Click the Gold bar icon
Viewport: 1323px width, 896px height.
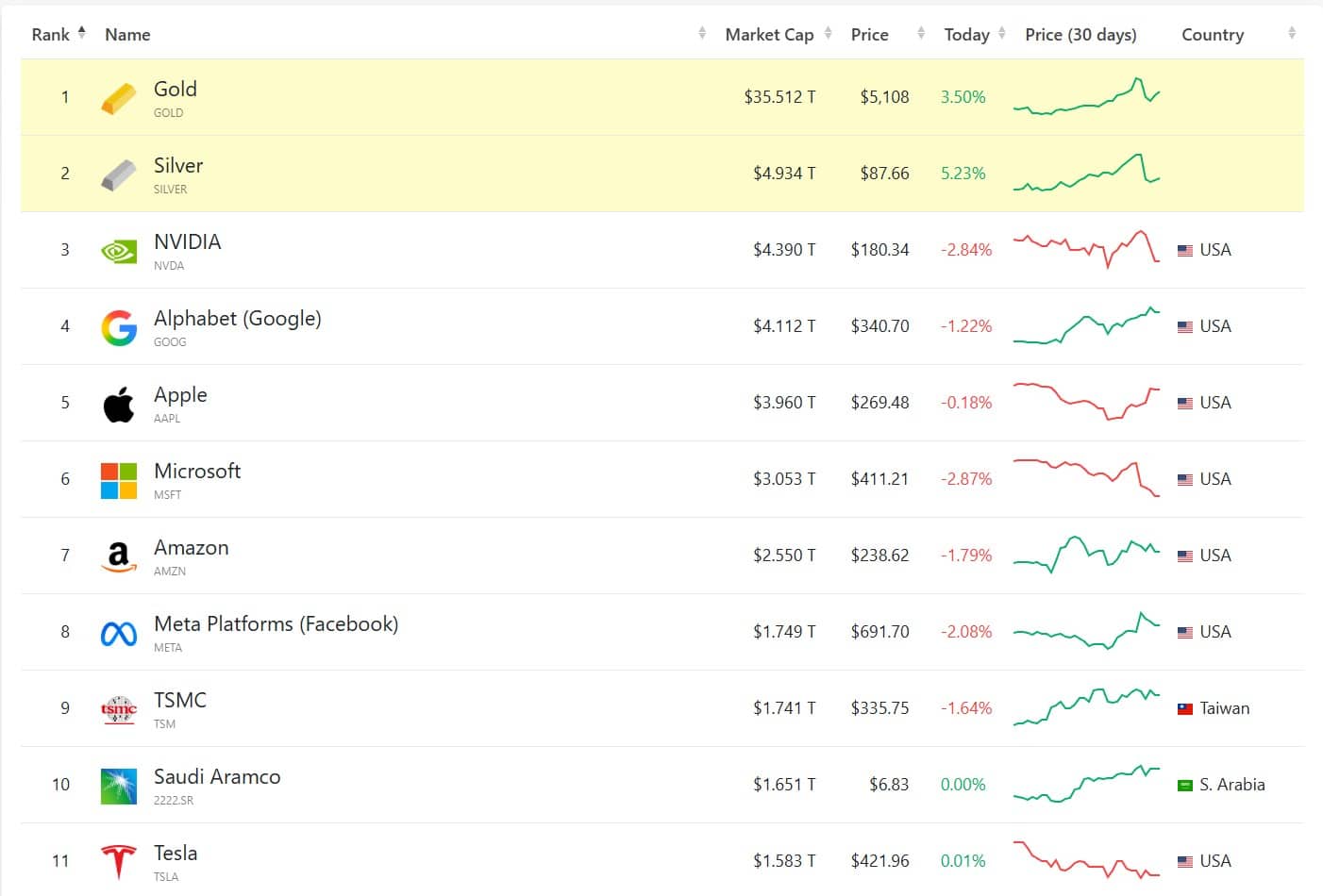coord(119,97)
